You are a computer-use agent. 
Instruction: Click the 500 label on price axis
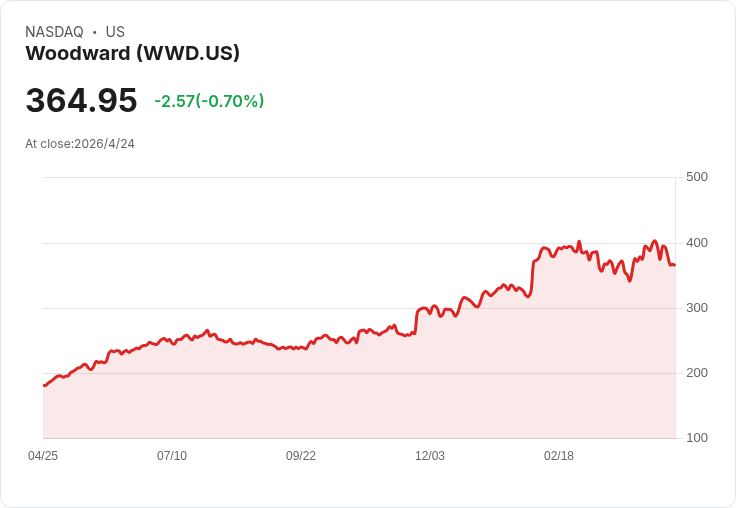pos(697,177)
